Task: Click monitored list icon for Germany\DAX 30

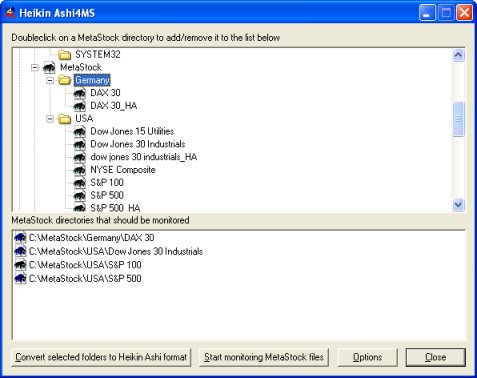Action: (20, 238)
